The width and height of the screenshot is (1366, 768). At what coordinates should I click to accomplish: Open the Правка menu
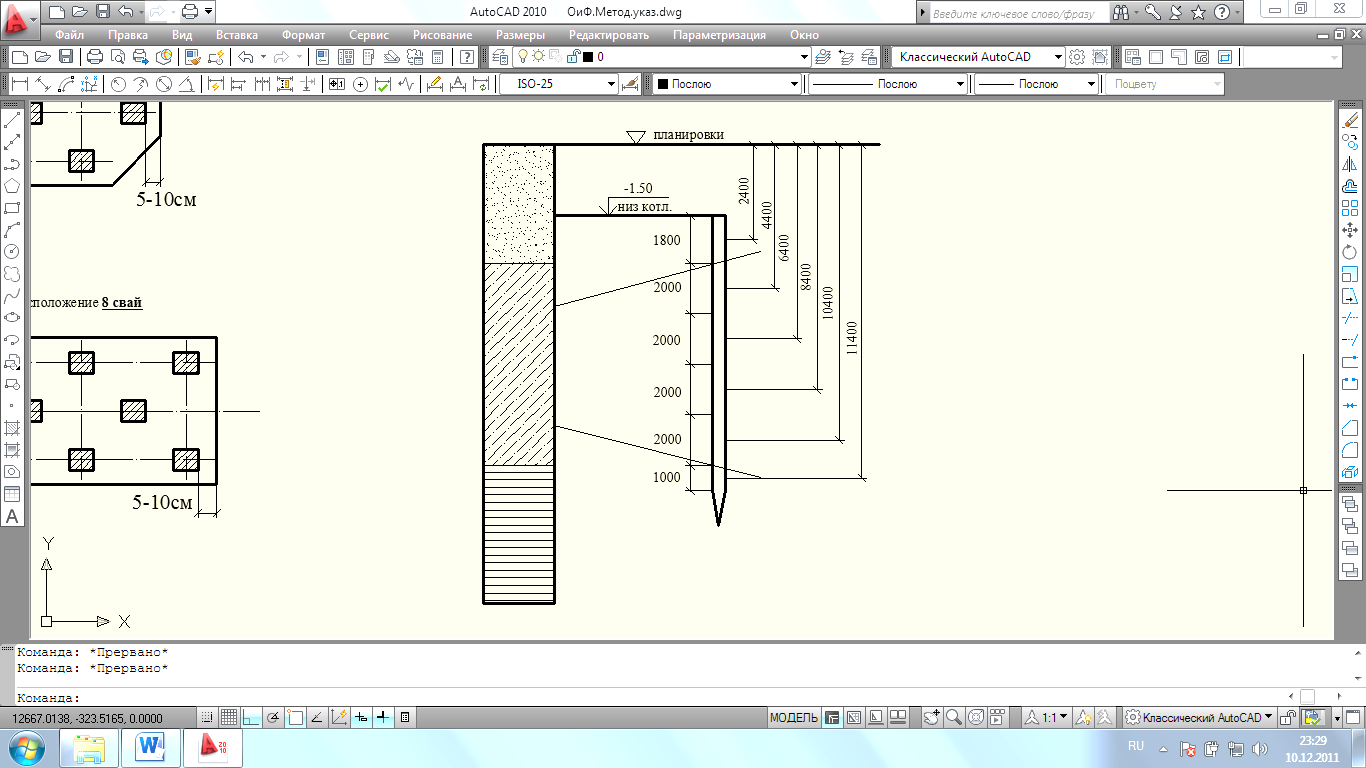(127, 34)
